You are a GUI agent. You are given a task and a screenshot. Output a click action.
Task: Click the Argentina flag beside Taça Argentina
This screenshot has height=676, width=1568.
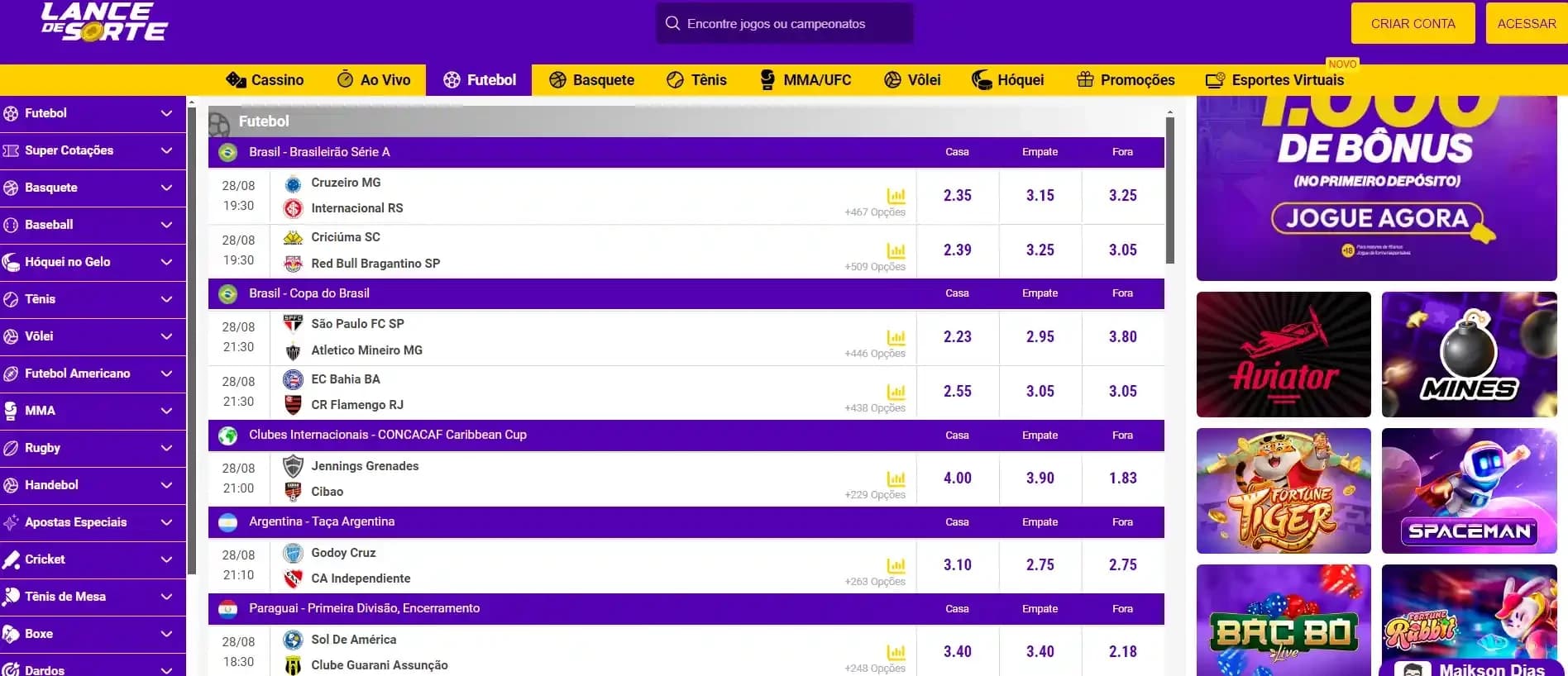click(x=227, y=522)
